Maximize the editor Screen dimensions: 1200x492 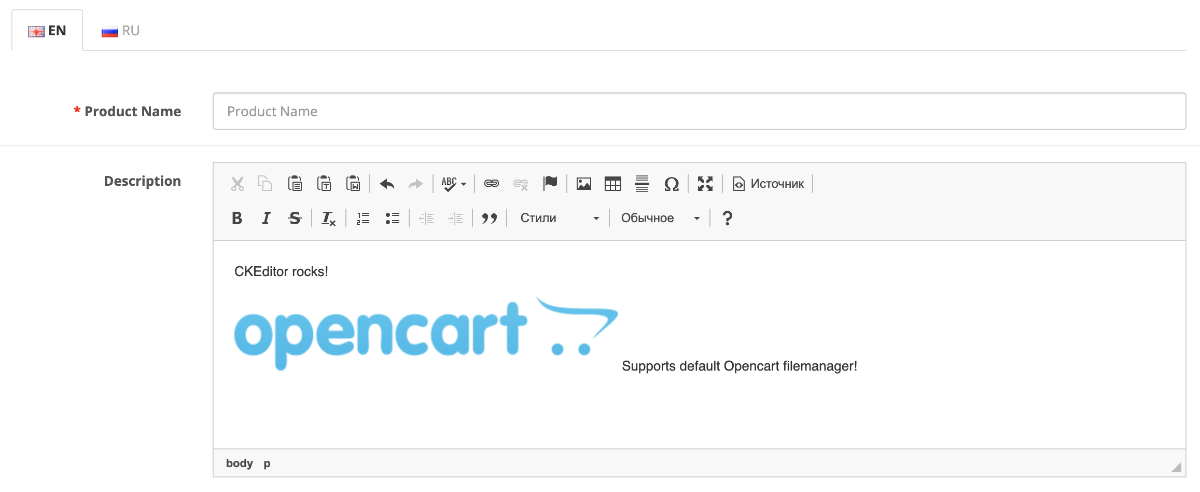pyautogui.click(x=705, y=184)
